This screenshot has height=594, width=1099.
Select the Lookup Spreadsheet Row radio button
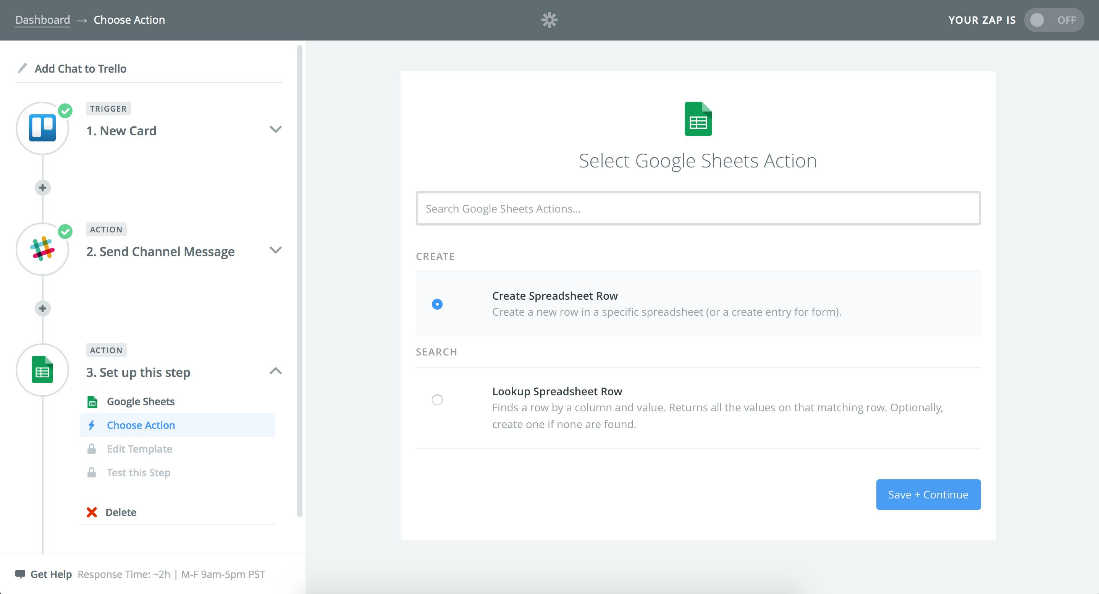pyautogui.click(x=437, y=400)
